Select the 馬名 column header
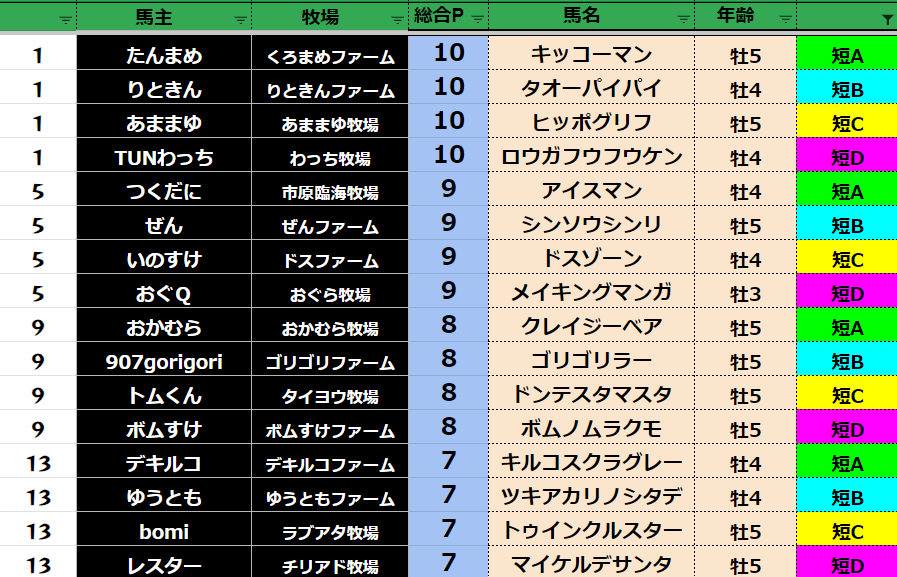The image size is (897, 577). [581, 17]
